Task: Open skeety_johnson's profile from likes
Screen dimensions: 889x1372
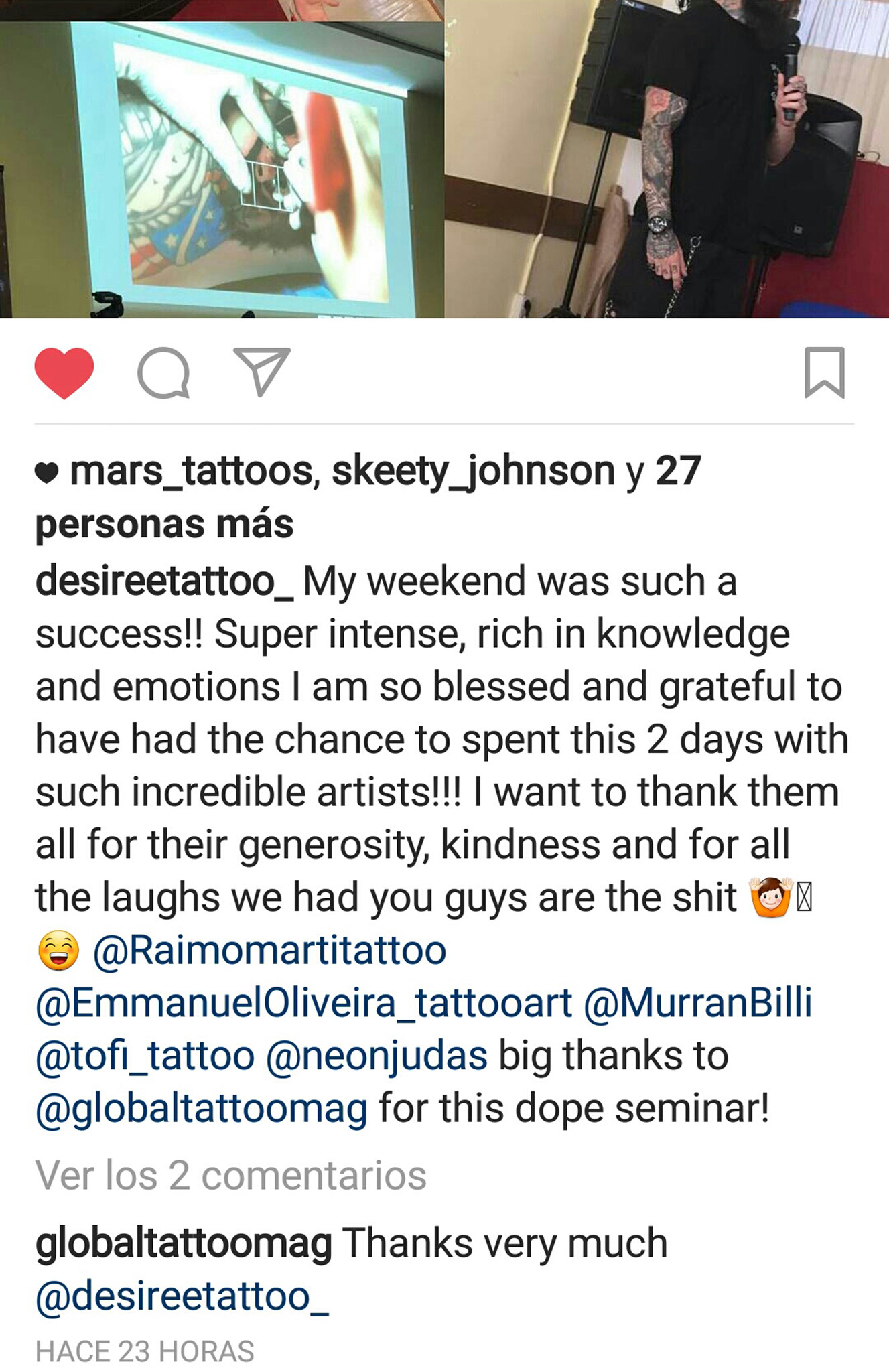Action: click(473, 470)
